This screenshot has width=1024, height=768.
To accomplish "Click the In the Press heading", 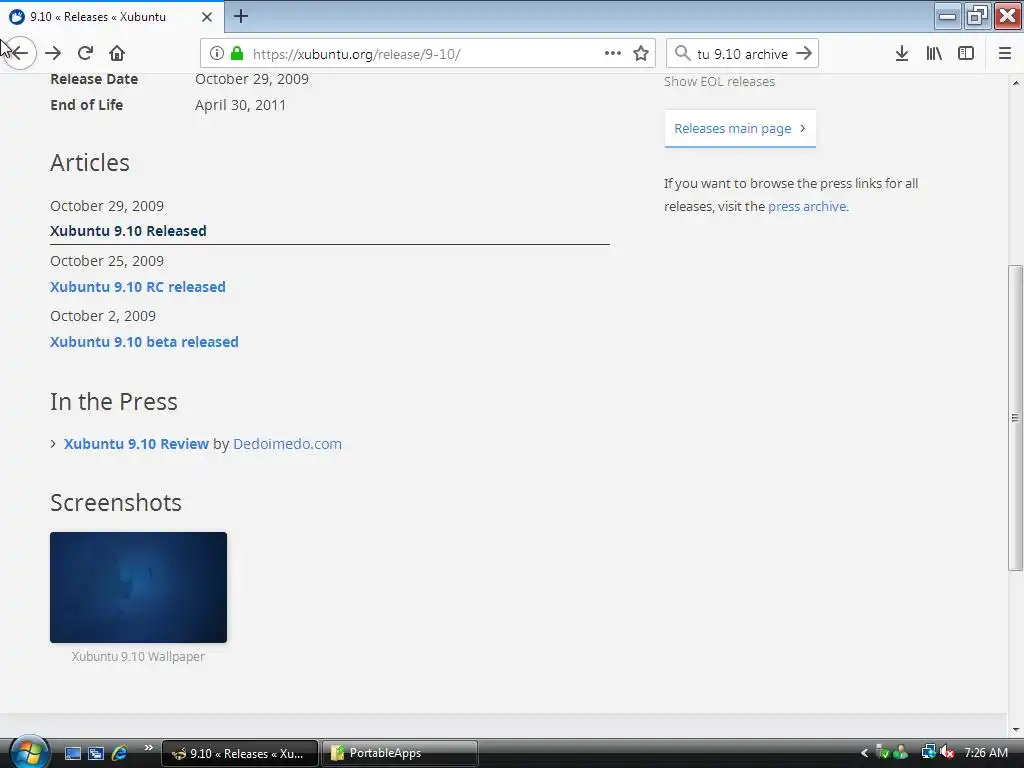I will click(114, 402).
